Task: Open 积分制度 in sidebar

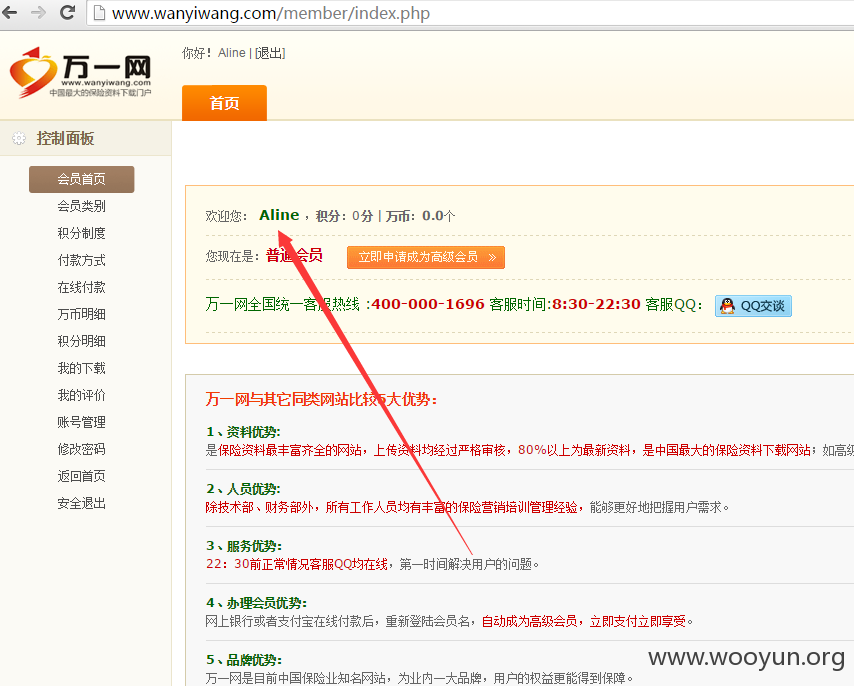Action: pos(82,233)
